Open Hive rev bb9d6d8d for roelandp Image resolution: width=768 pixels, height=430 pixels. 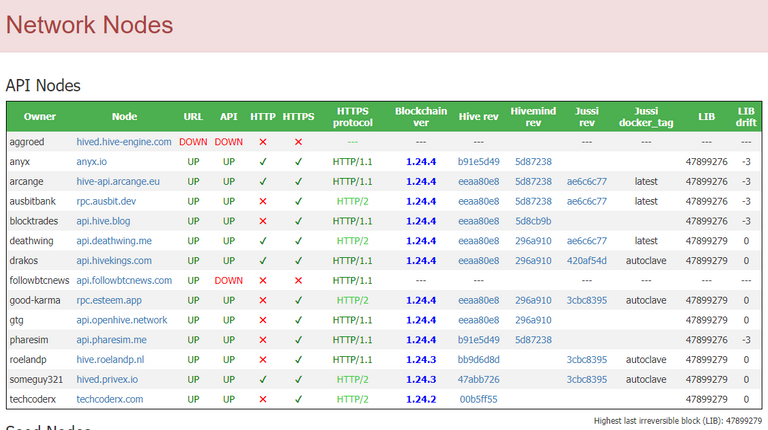pos(479,359)
